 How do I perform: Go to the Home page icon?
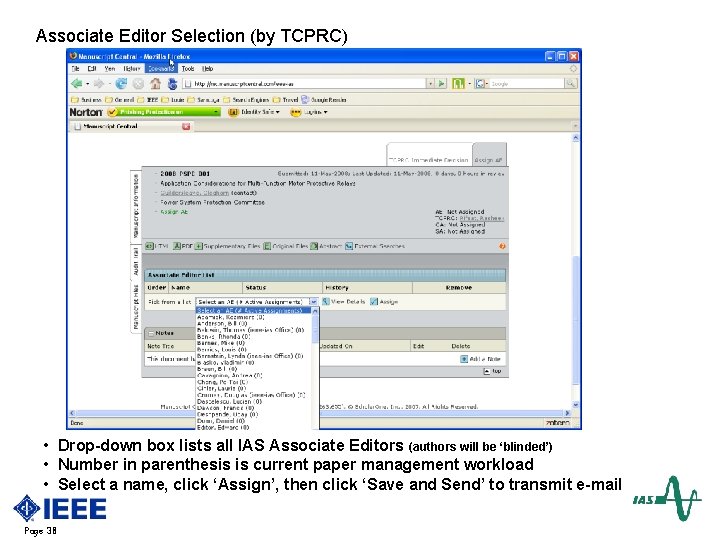[156, 84]
